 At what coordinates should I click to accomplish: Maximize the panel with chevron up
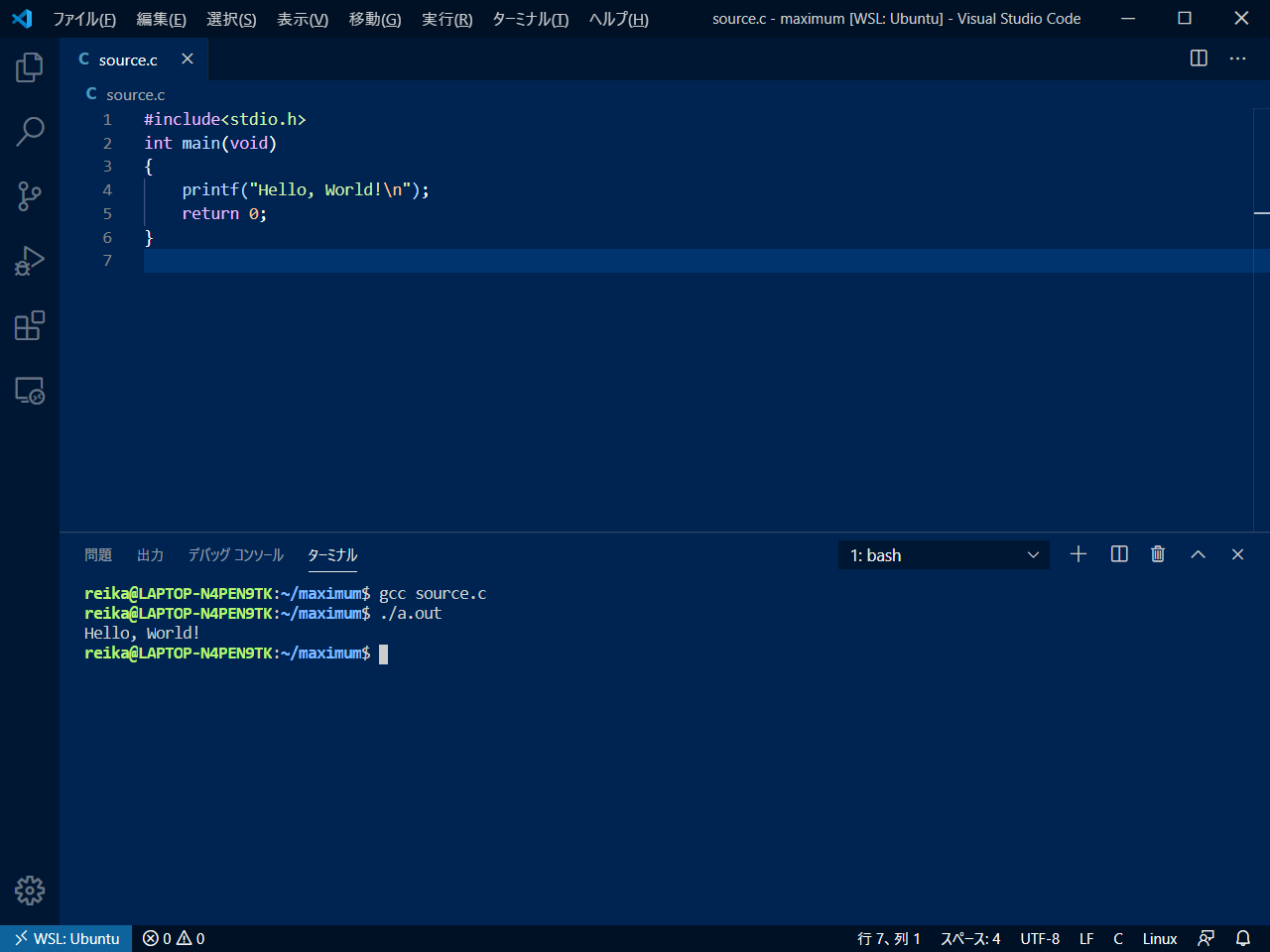pos(1198,554)
